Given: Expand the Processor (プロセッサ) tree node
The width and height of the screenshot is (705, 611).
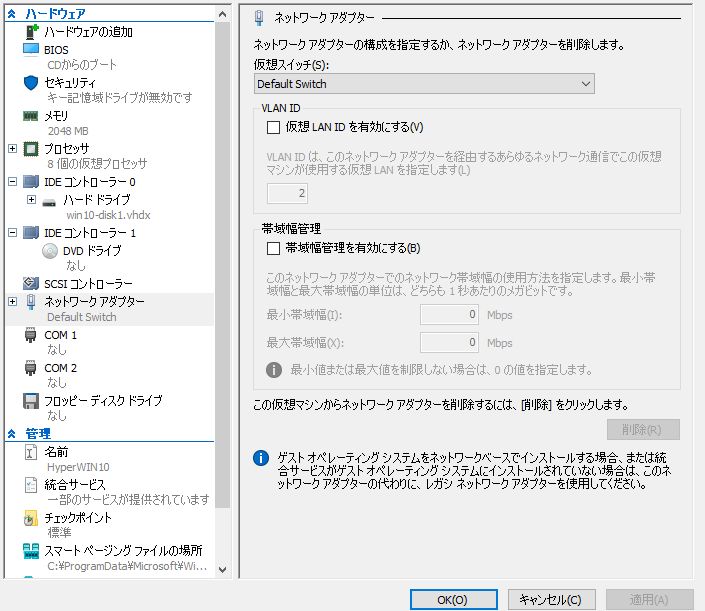Looking at the screenshot, I should pyautogui.click(x=13, y=148).
